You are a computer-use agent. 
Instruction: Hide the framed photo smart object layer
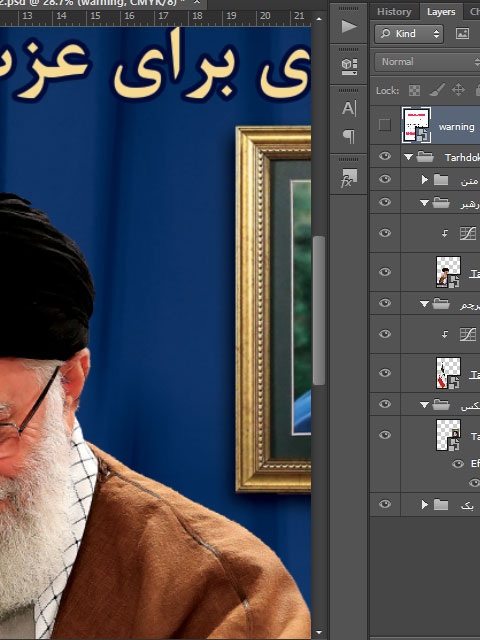[384, 435]
